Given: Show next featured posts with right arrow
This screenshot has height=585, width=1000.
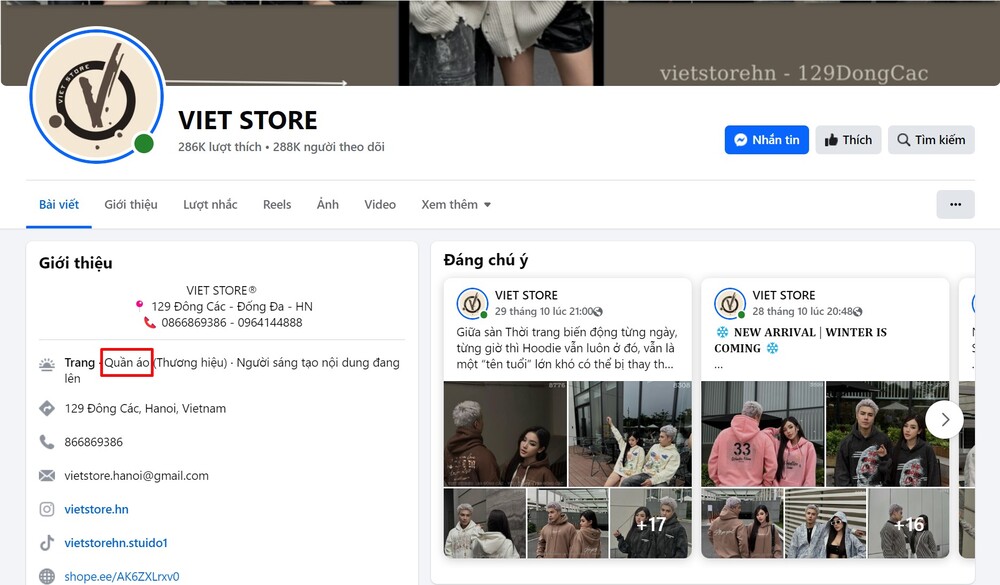Looking at the screenshot, I should (945, 419).
